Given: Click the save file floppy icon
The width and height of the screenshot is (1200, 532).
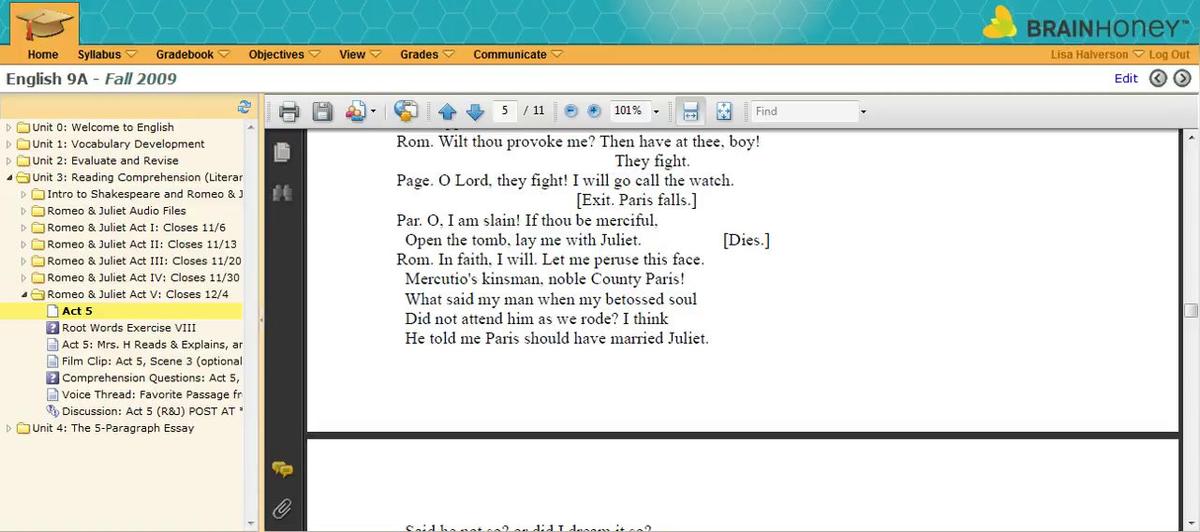Looking at the screenshot, I should coord(322,111).
